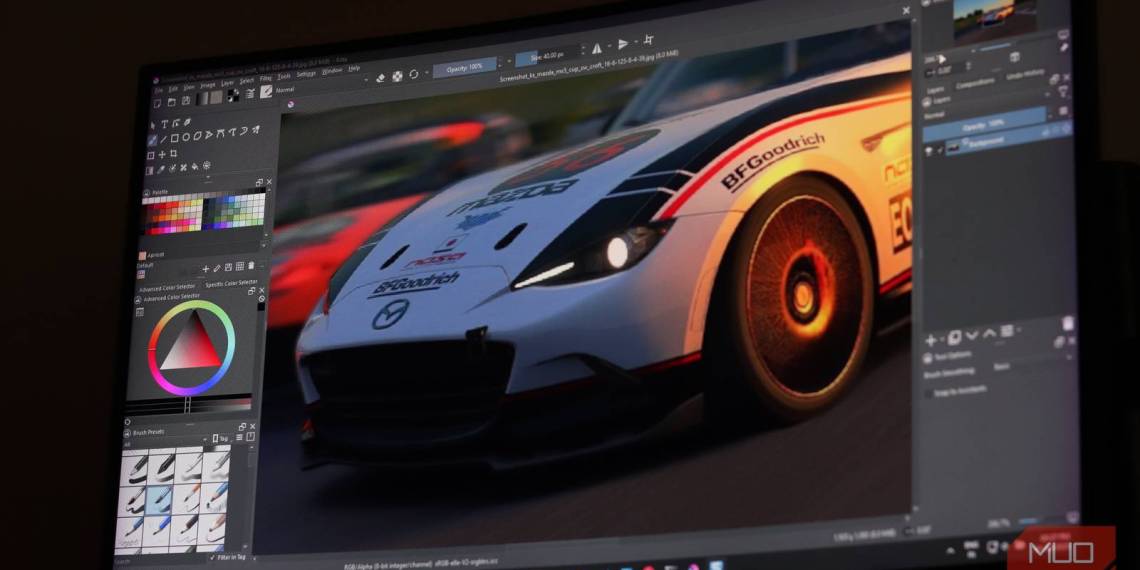The image size is (1140, 570).
Task: Select the Line tool
Action: click(164, 139)
